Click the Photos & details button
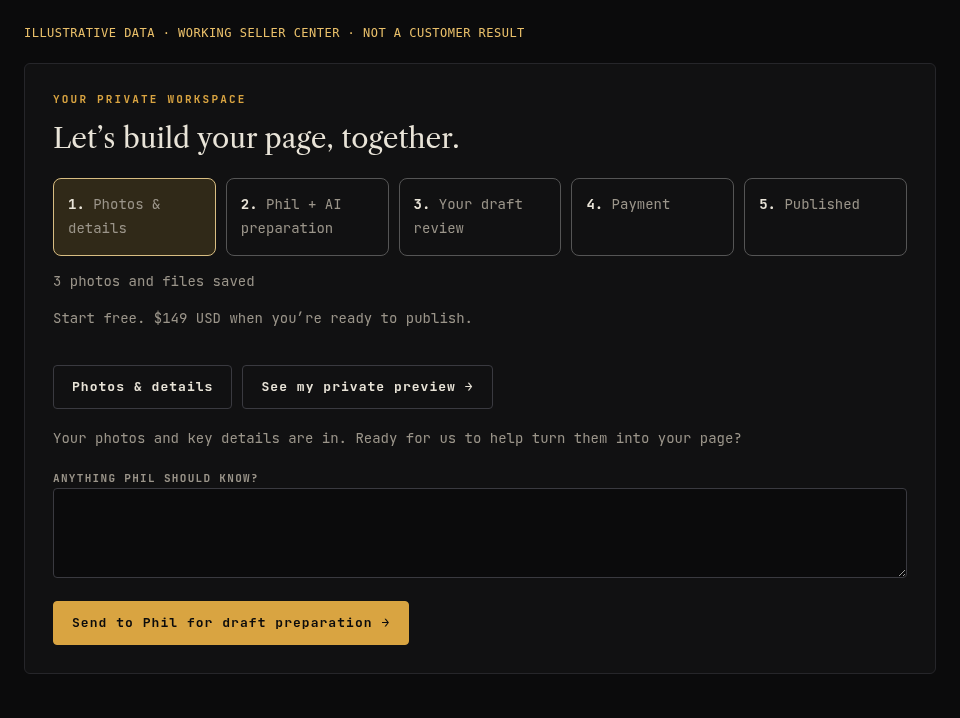Viewport: 960px width, 718px height. pos(142,387)
